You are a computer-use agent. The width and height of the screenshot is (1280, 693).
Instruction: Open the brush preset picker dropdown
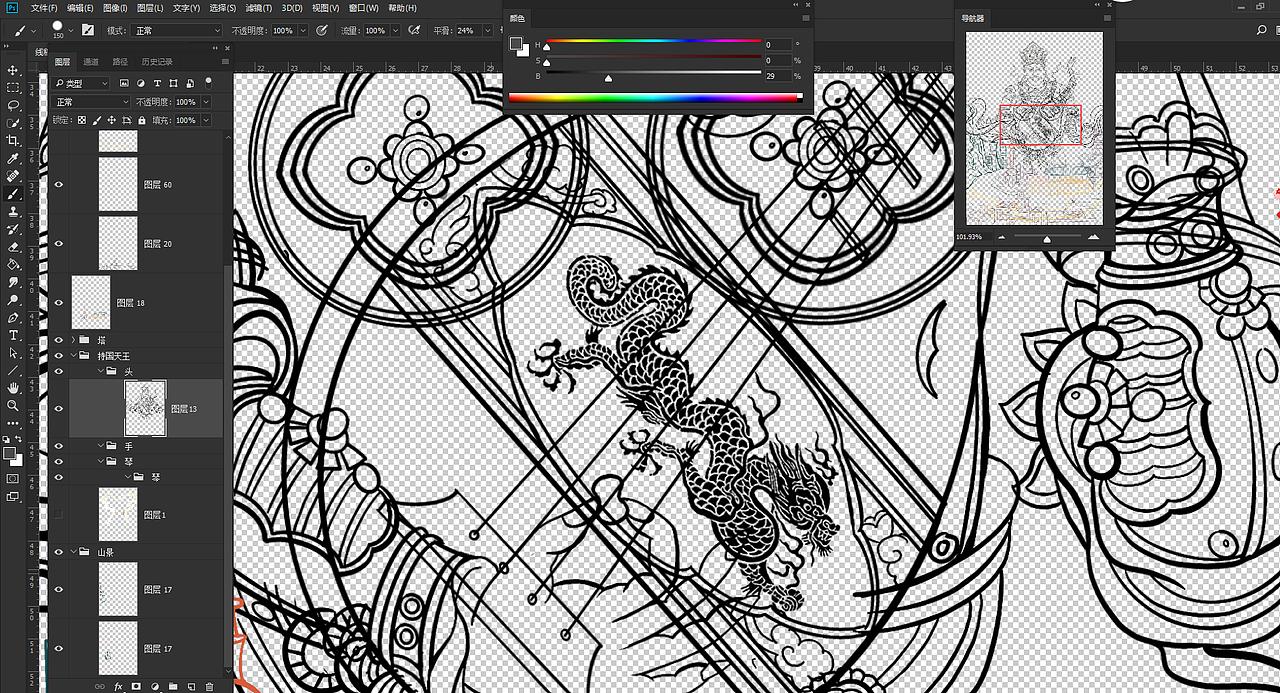[x=73, y=32]
